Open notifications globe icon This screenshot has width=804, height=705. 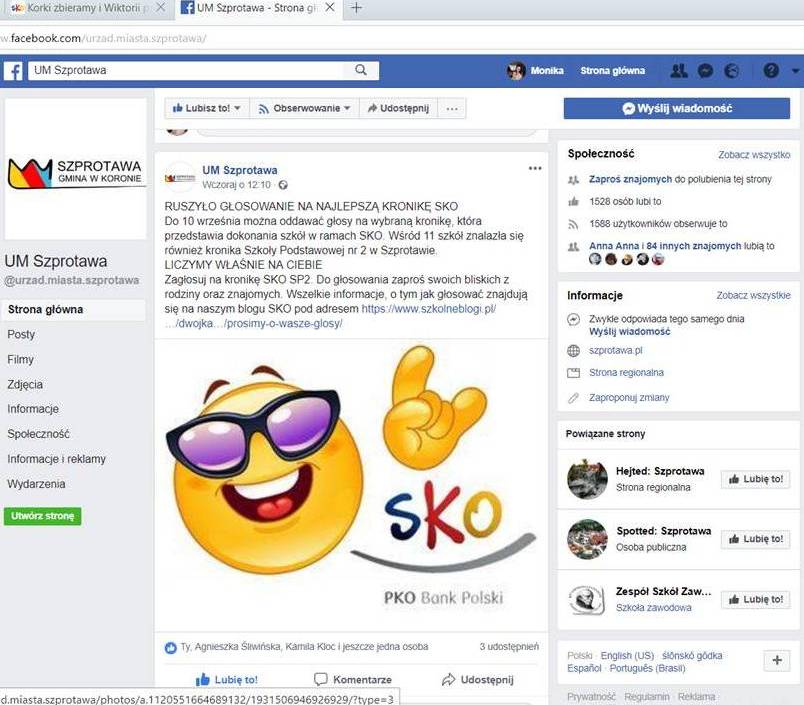[732, 70]
